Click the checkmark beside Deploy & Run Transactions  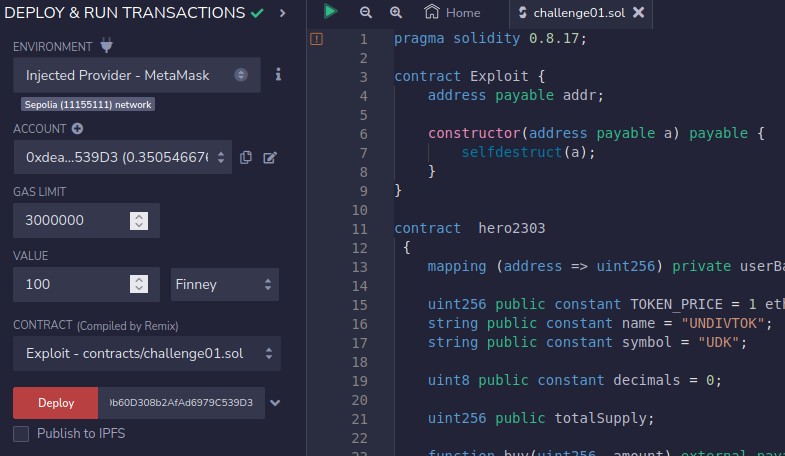(257, 13)
